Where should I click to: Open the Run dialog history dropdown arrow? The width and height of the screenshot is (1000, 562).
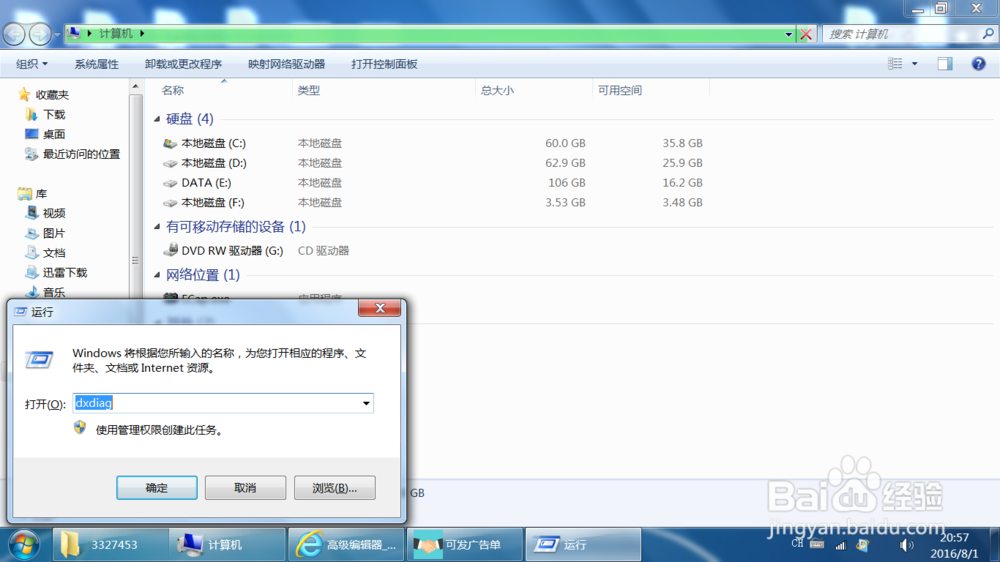366,403
